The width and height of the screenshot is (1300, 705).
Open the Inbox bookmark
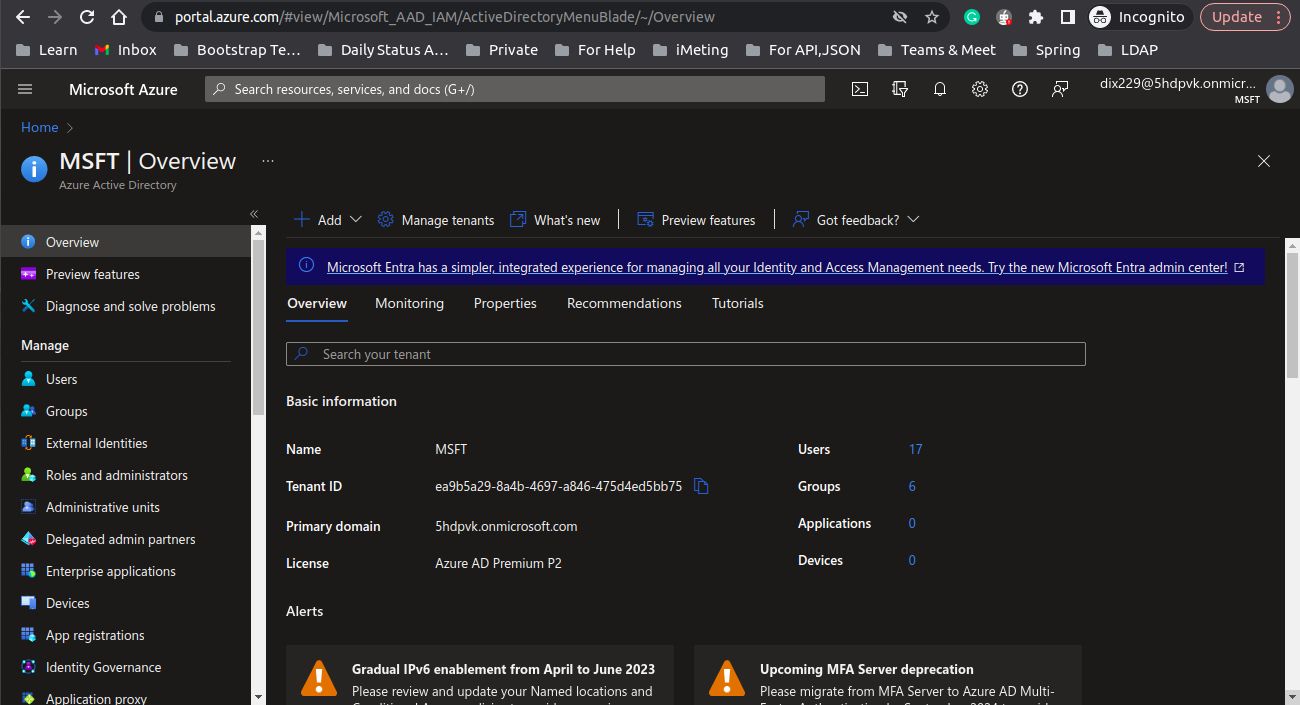125,49
